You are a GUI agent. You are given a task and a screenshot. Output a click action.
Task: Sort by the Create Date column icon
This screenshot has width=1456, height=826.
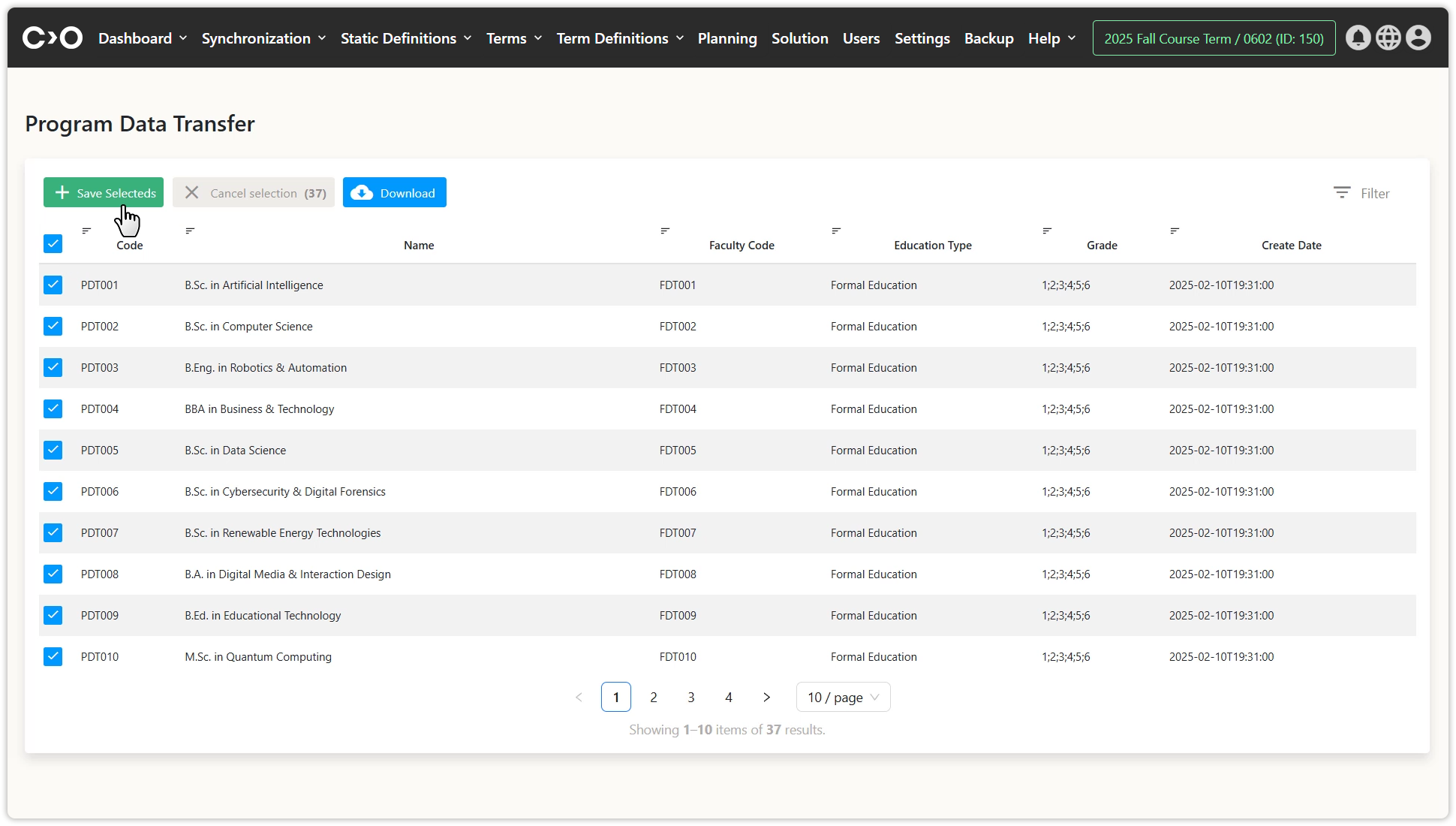pyautogui.click(x=1175, y=231)
